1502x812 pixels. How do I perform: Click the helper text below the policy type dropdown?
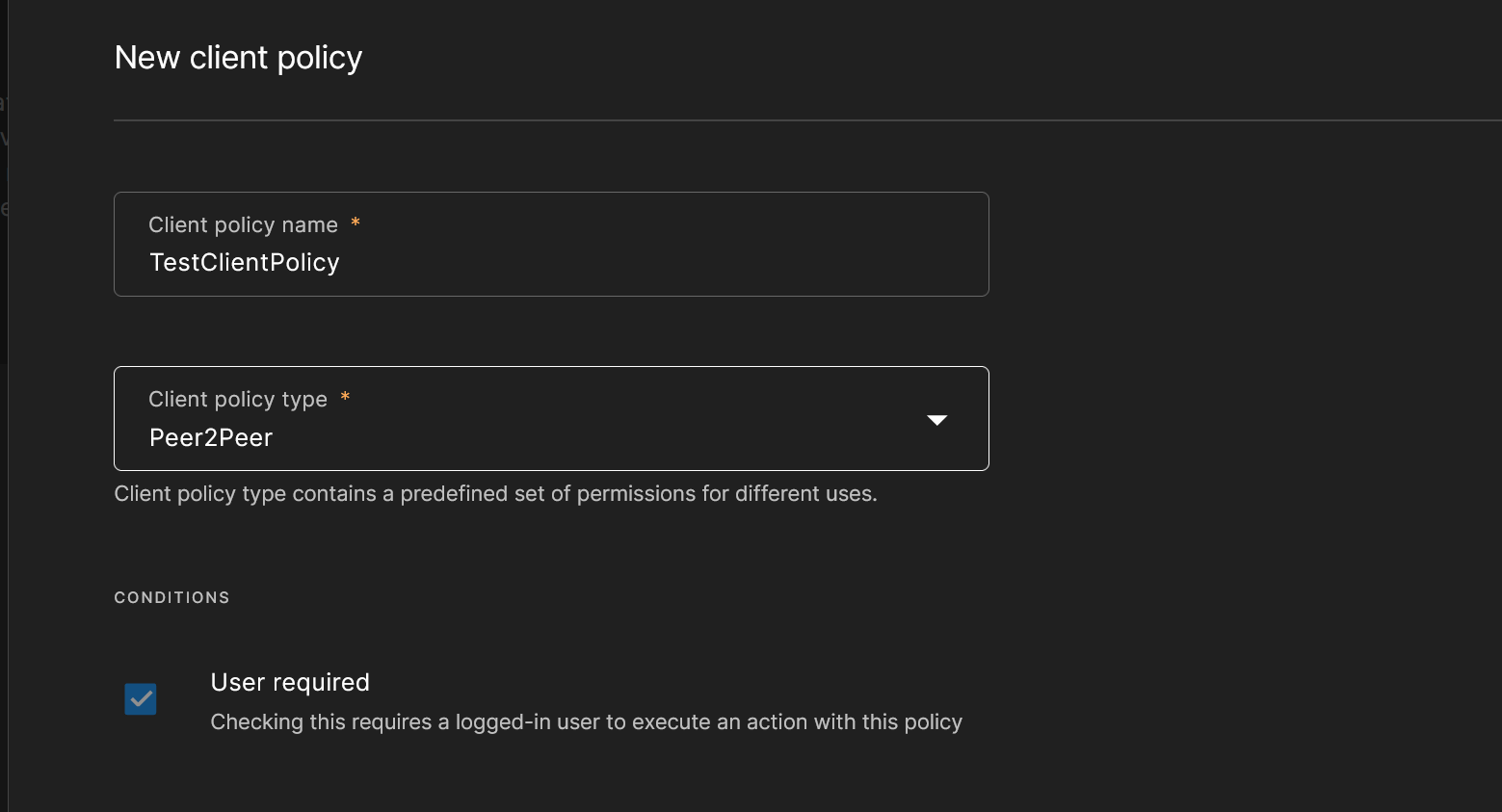click(x=495, y=494)
